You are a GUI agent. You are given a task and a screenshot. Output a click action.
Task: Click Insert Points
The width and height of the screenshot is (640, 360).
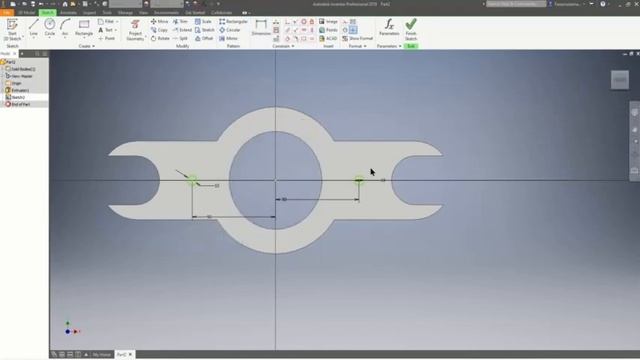(x=328, y=30)
